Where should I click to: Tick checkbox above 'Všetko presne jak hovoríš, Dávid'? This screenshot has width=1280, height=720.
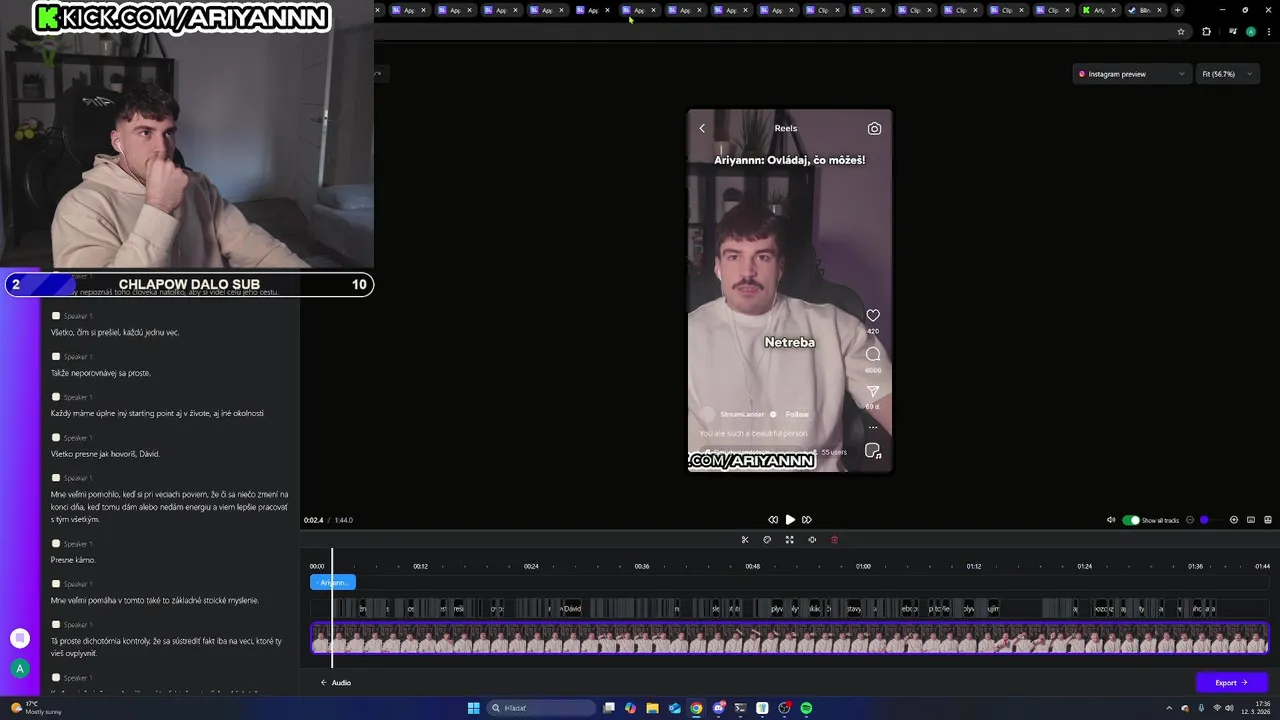coord(56,437)
